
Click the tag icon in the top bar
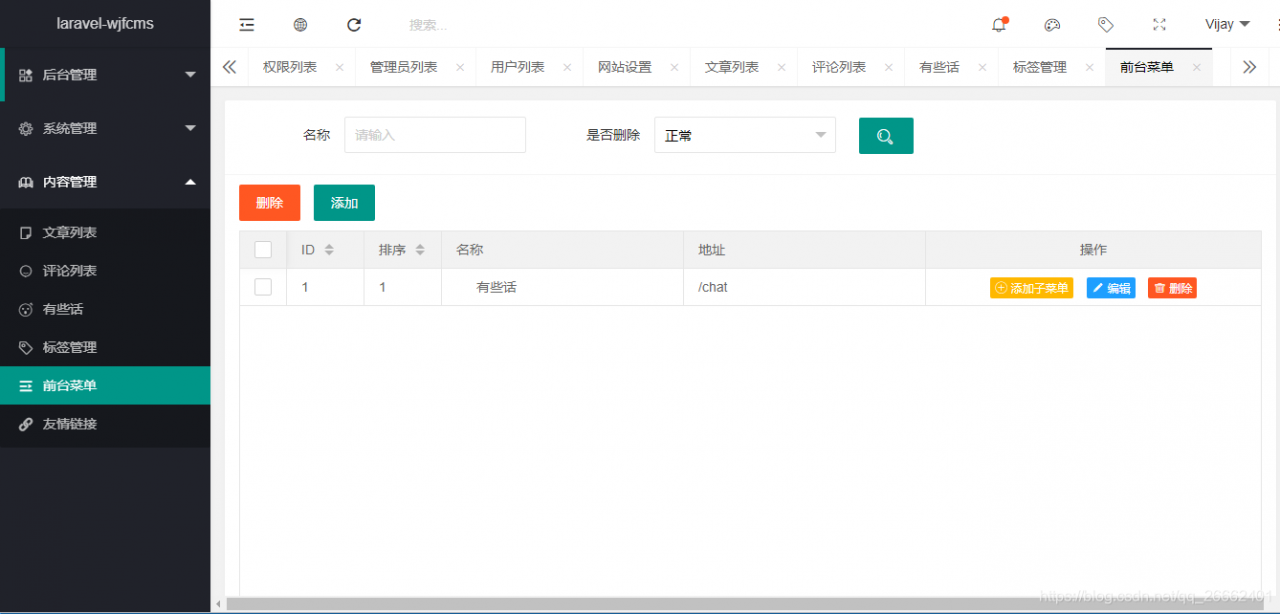[x=1106, y=24]
